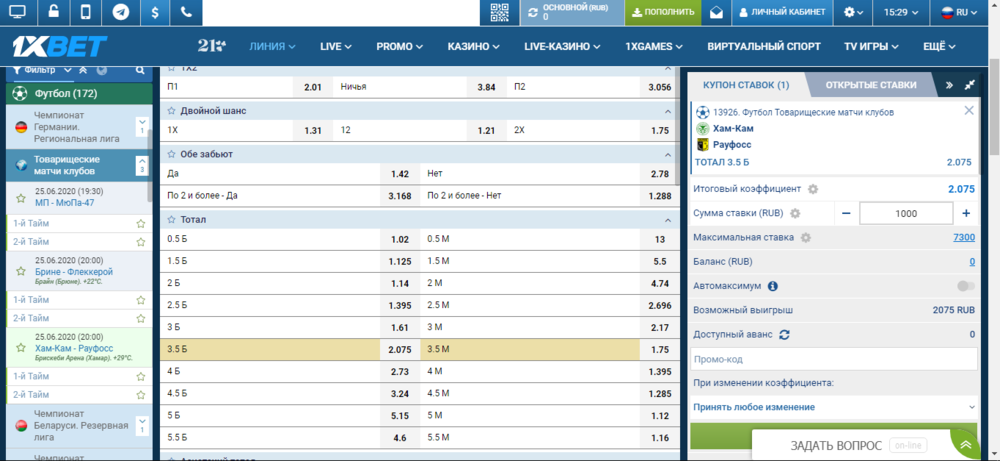Remove the Хам-Кам bet from coupon

pyautogui.click(x=969, y=110)
